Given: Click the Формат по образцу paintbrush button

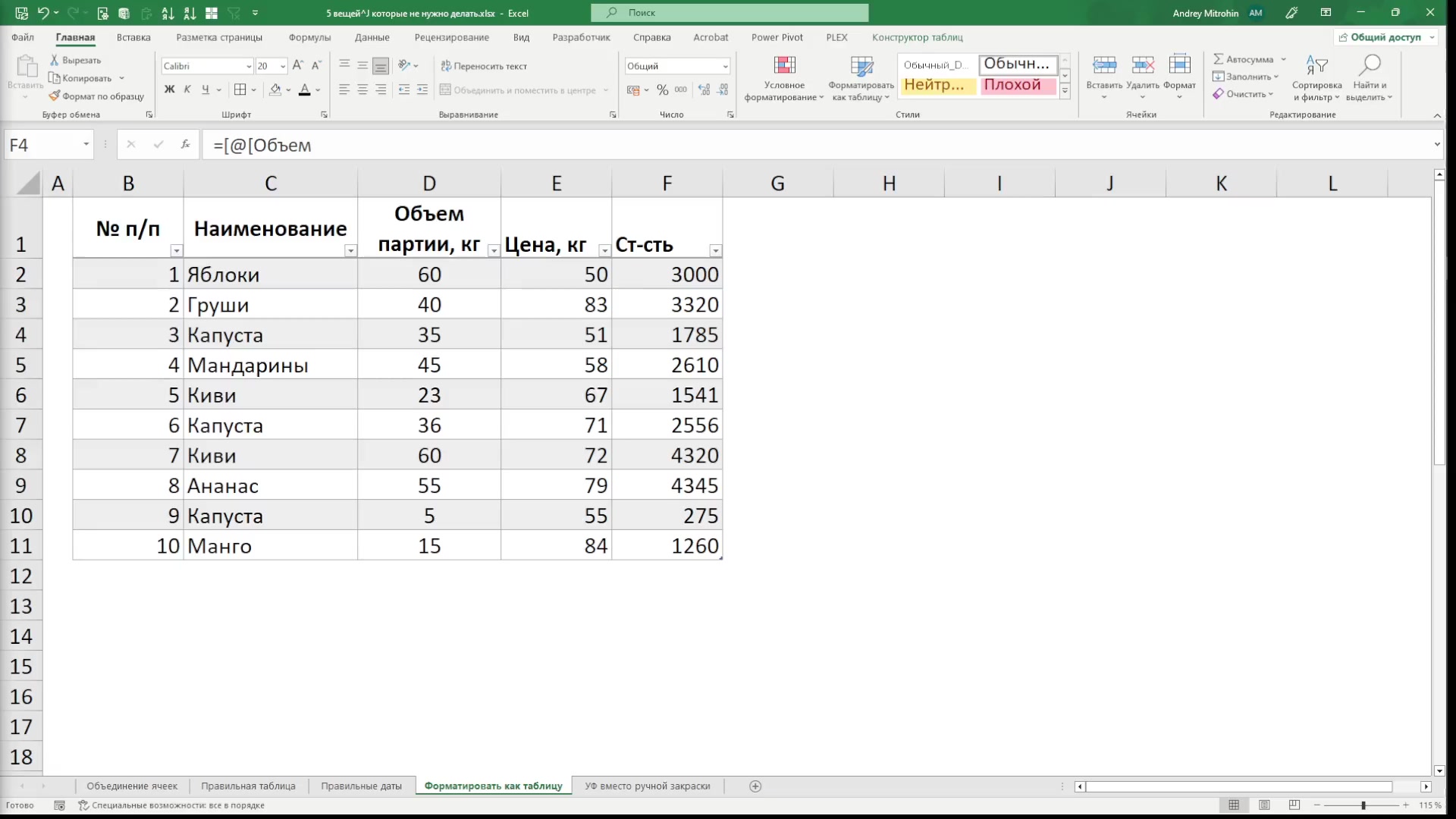Looking at the screenshot, I should pos(96,96).
